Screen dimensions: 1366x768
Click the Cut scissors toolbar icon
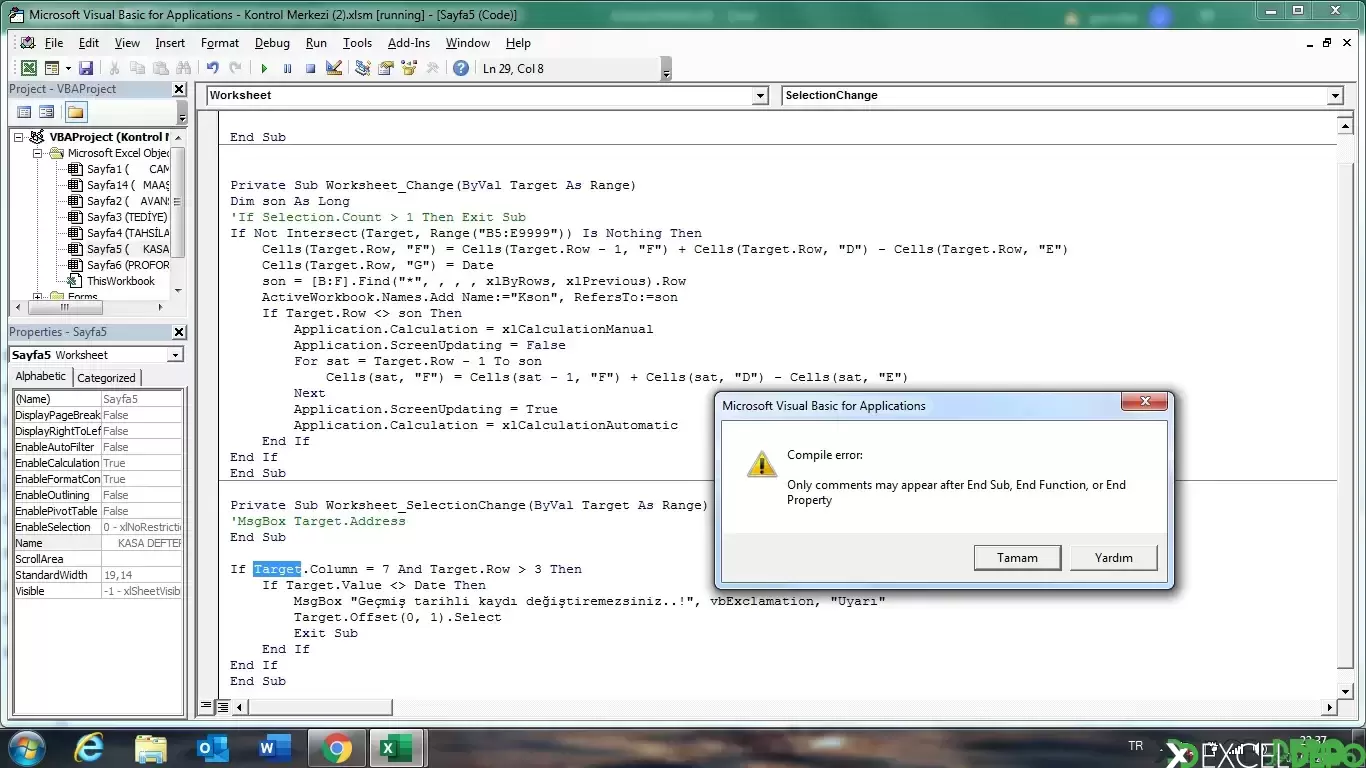(x=114, y=68)
